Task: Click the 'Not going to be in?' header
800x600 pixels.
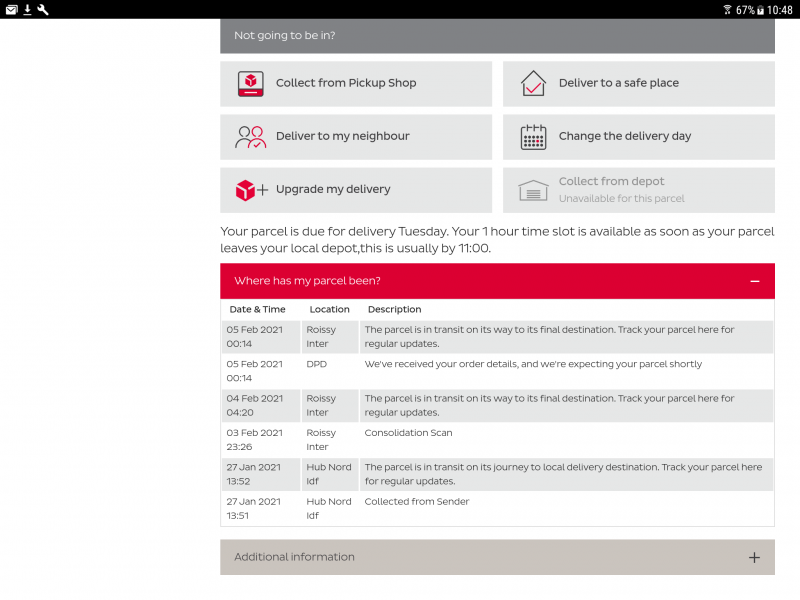Action: 285,35
